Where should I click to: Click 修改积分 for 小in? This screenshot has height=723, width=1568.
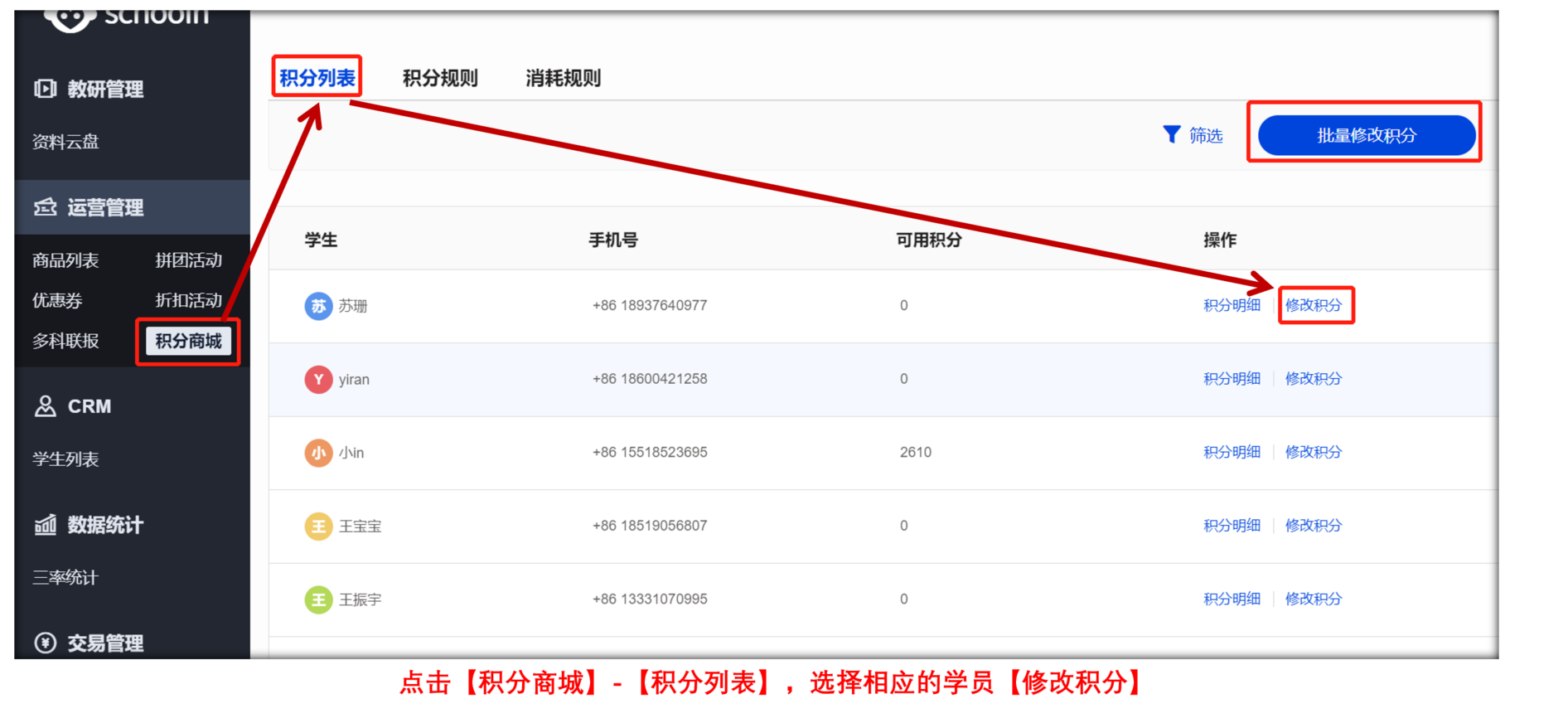click(1313, 452)
